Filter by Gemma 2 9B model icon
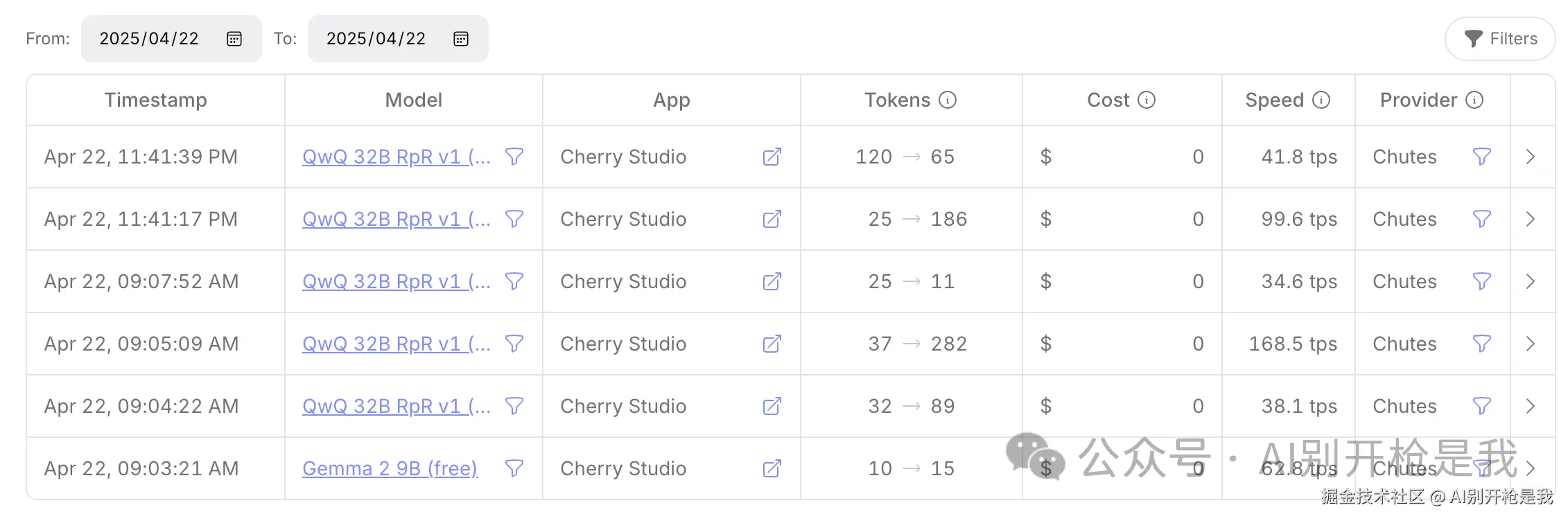Screen dimensions: 1568x521 pyautogui.click(x=514, y=469)
